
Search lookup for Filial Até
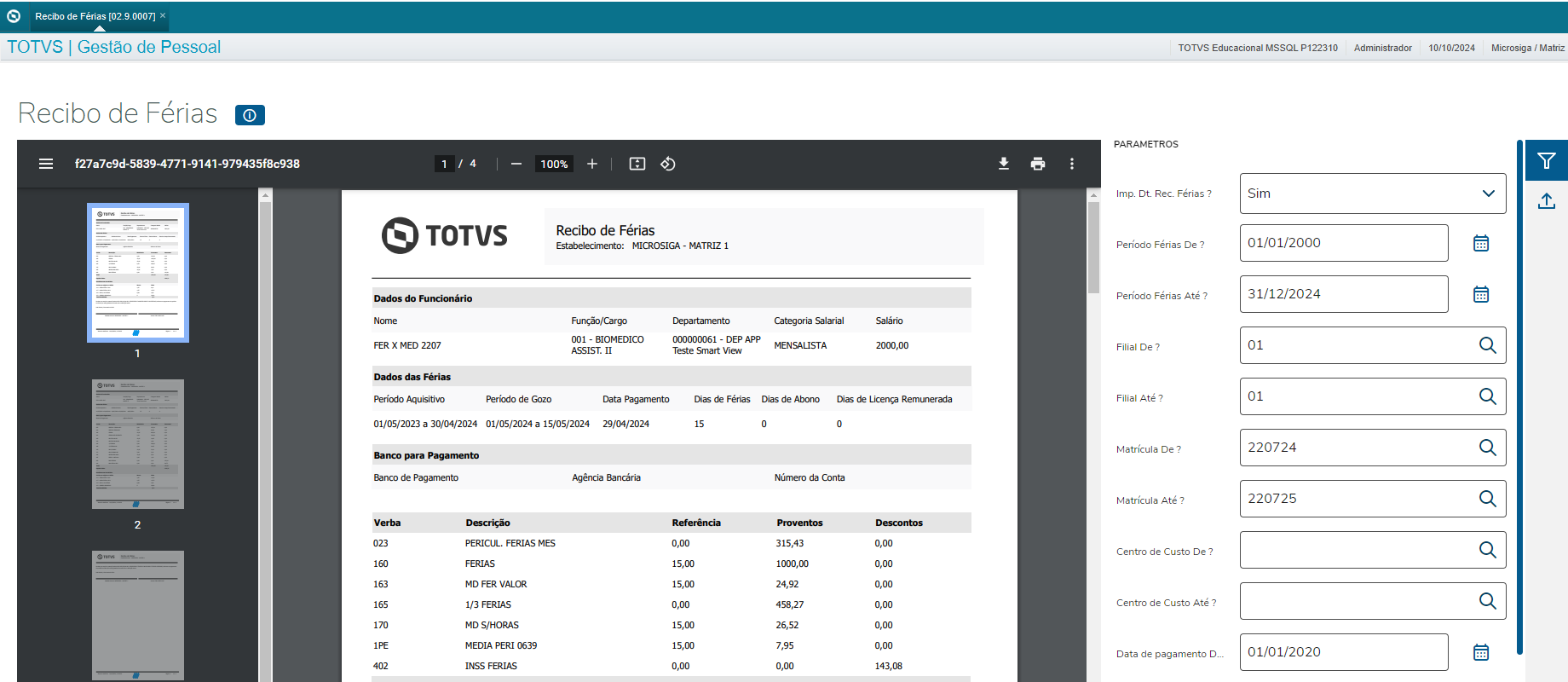point(1488,396)
